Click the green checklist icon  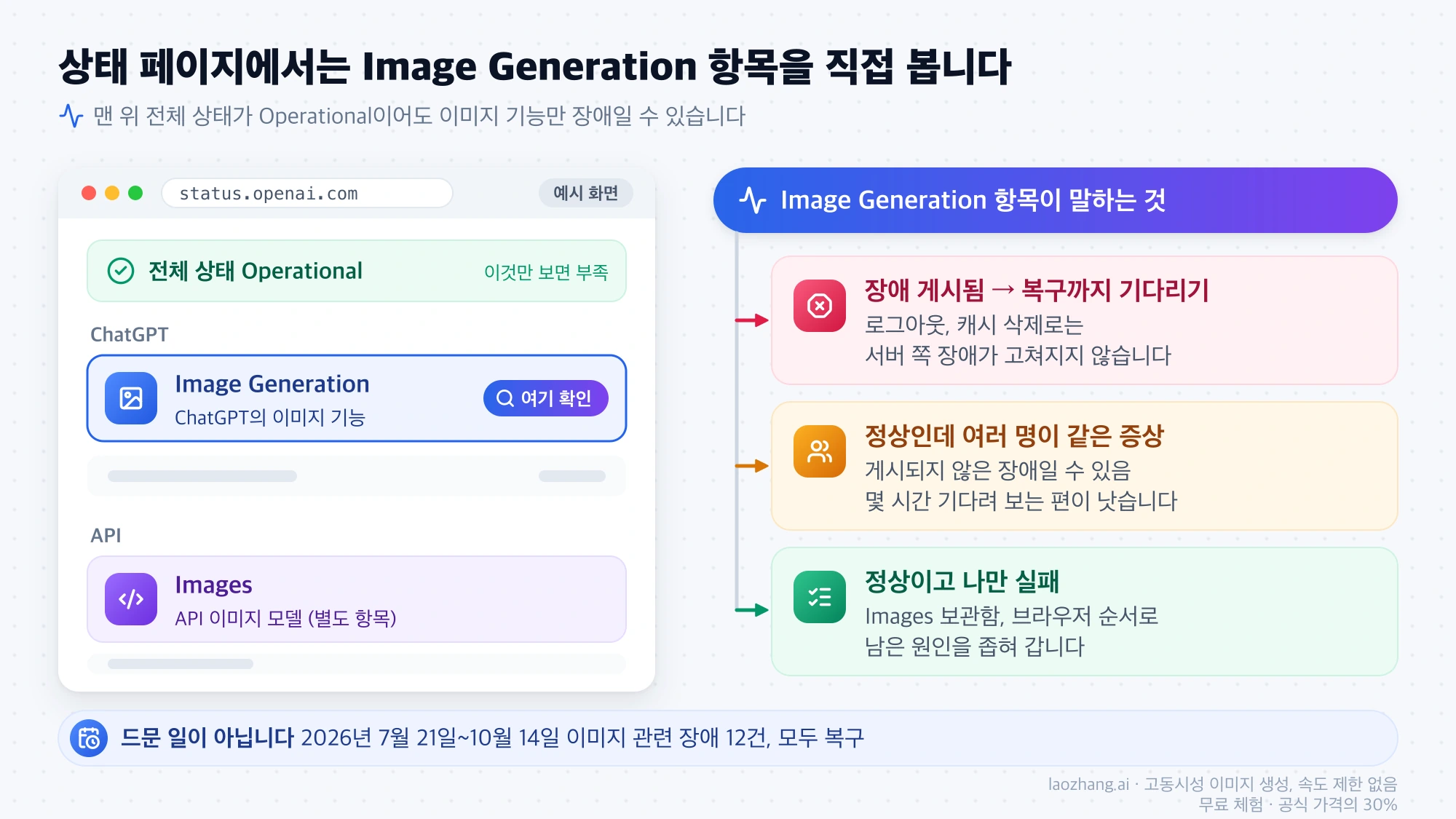(x=820, y=597)
